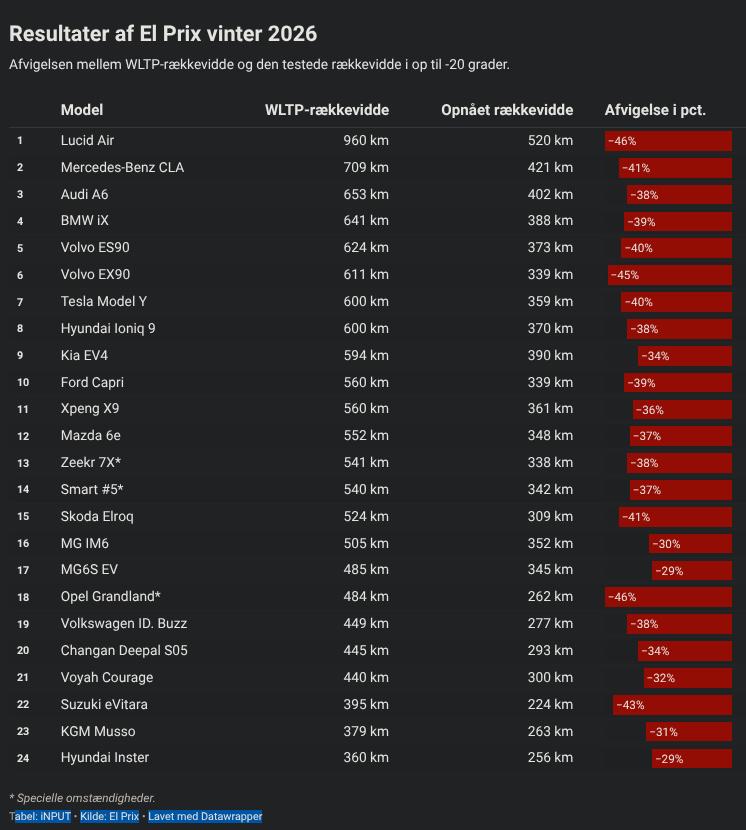Select the Hyundai Inster model name
Viewport: 746px width, 830px height.
[104, 758]
